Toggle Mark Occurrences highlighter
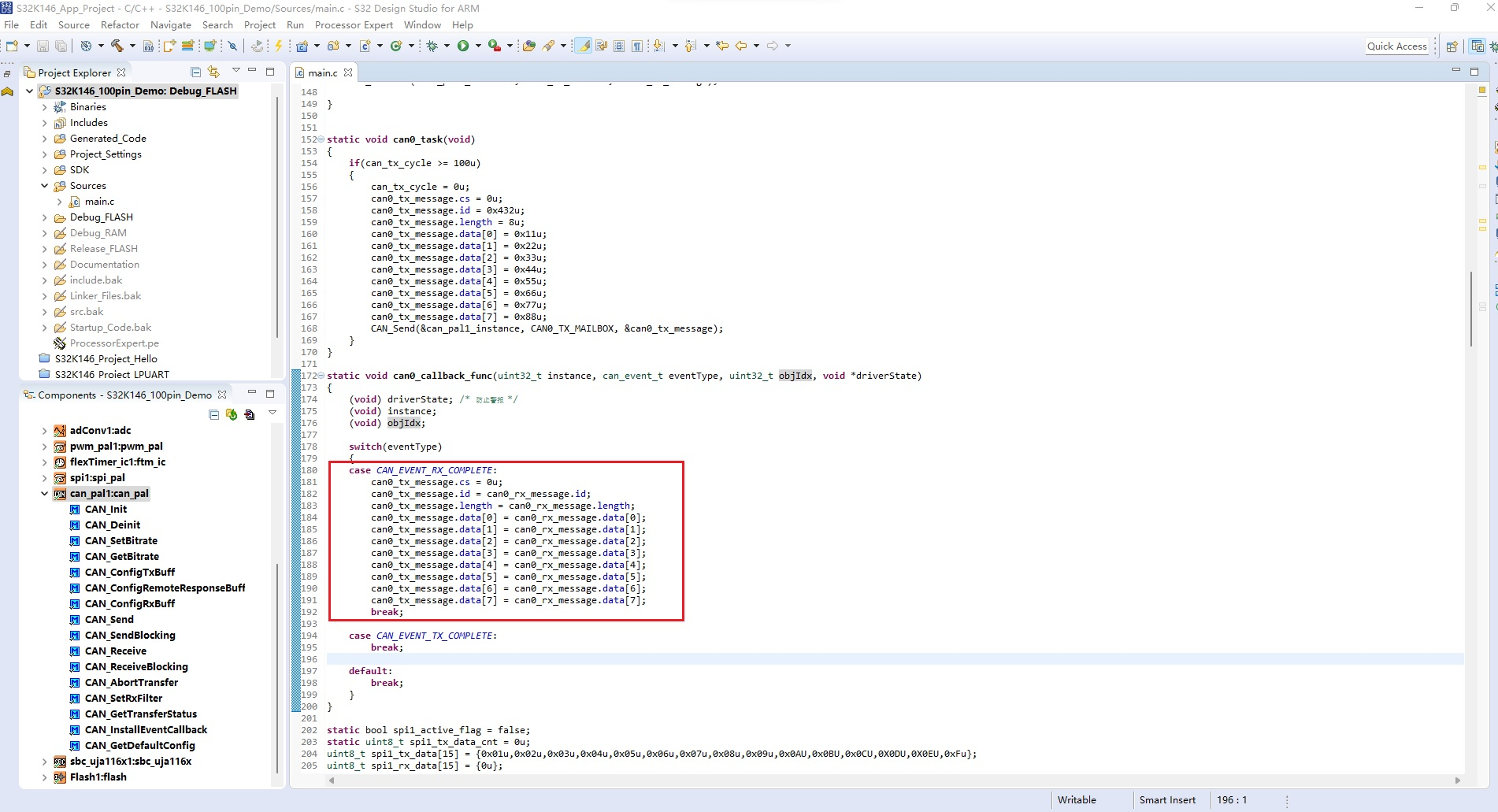 584,46
